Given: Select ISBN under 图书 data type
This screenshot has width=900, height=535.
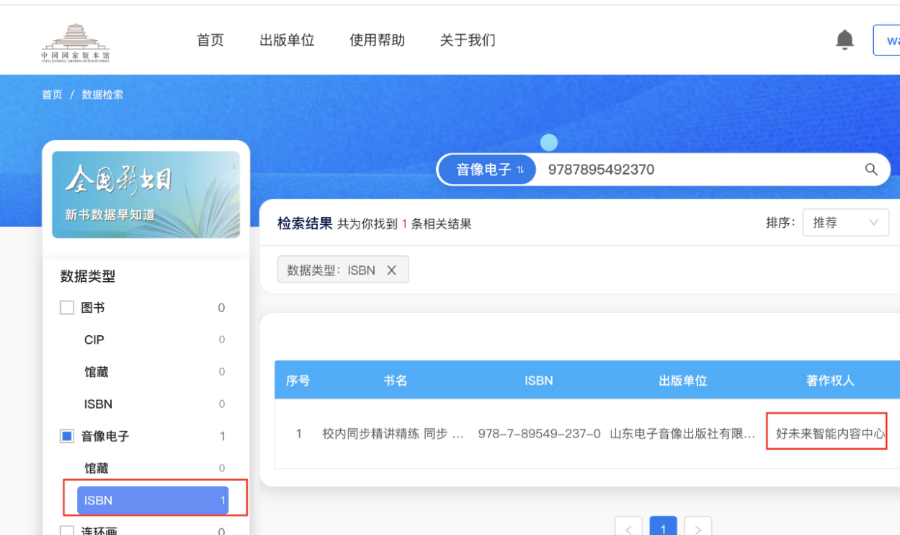Looking at the screenshot, I should click(98, 404).
